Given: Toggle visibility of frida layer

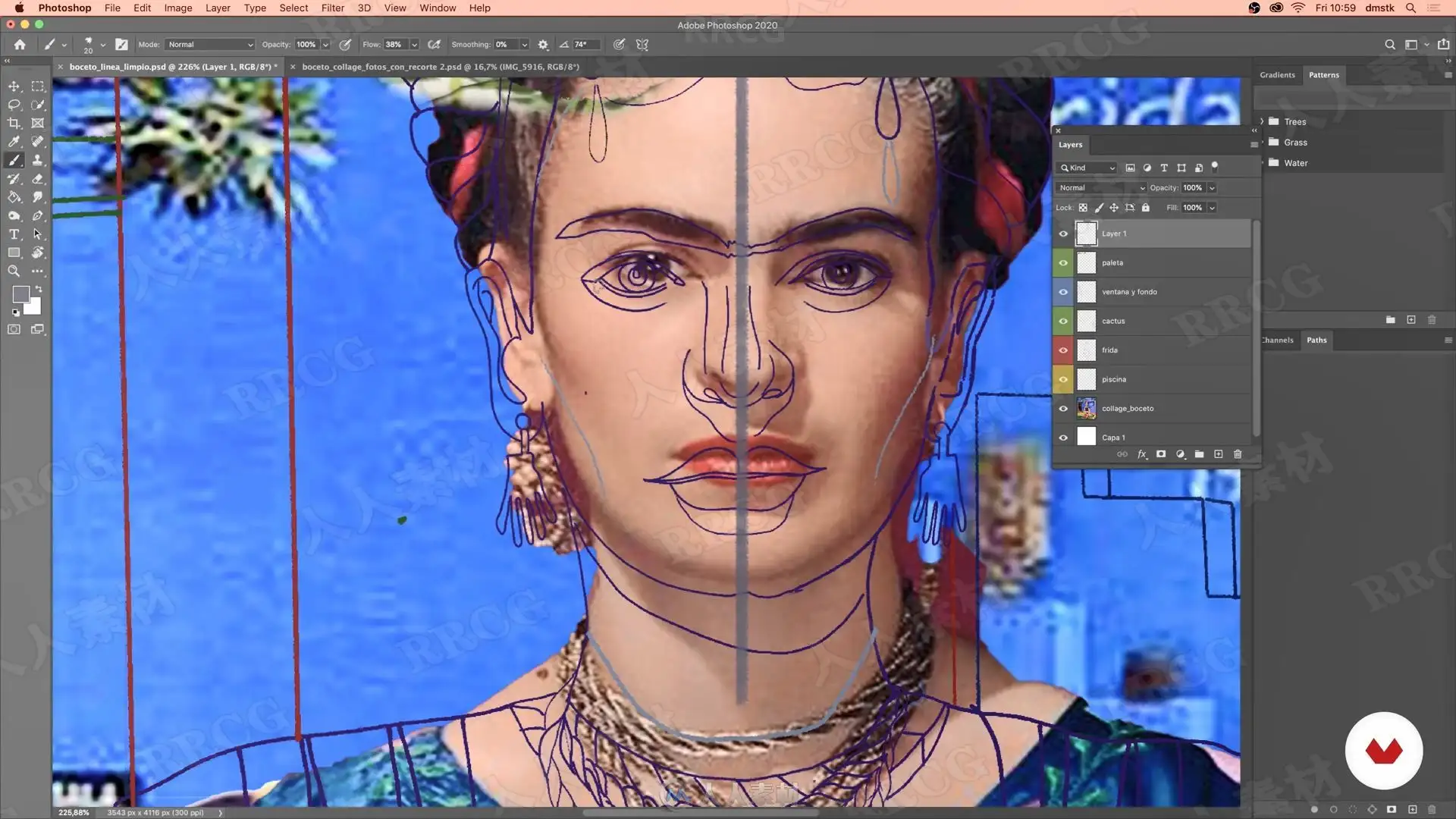Looking at the screenshot, I should coord(1063,350).
